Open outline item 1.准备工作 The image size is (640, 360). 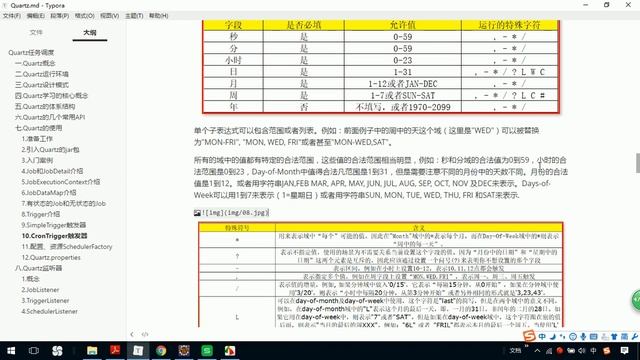coord(37,139)
